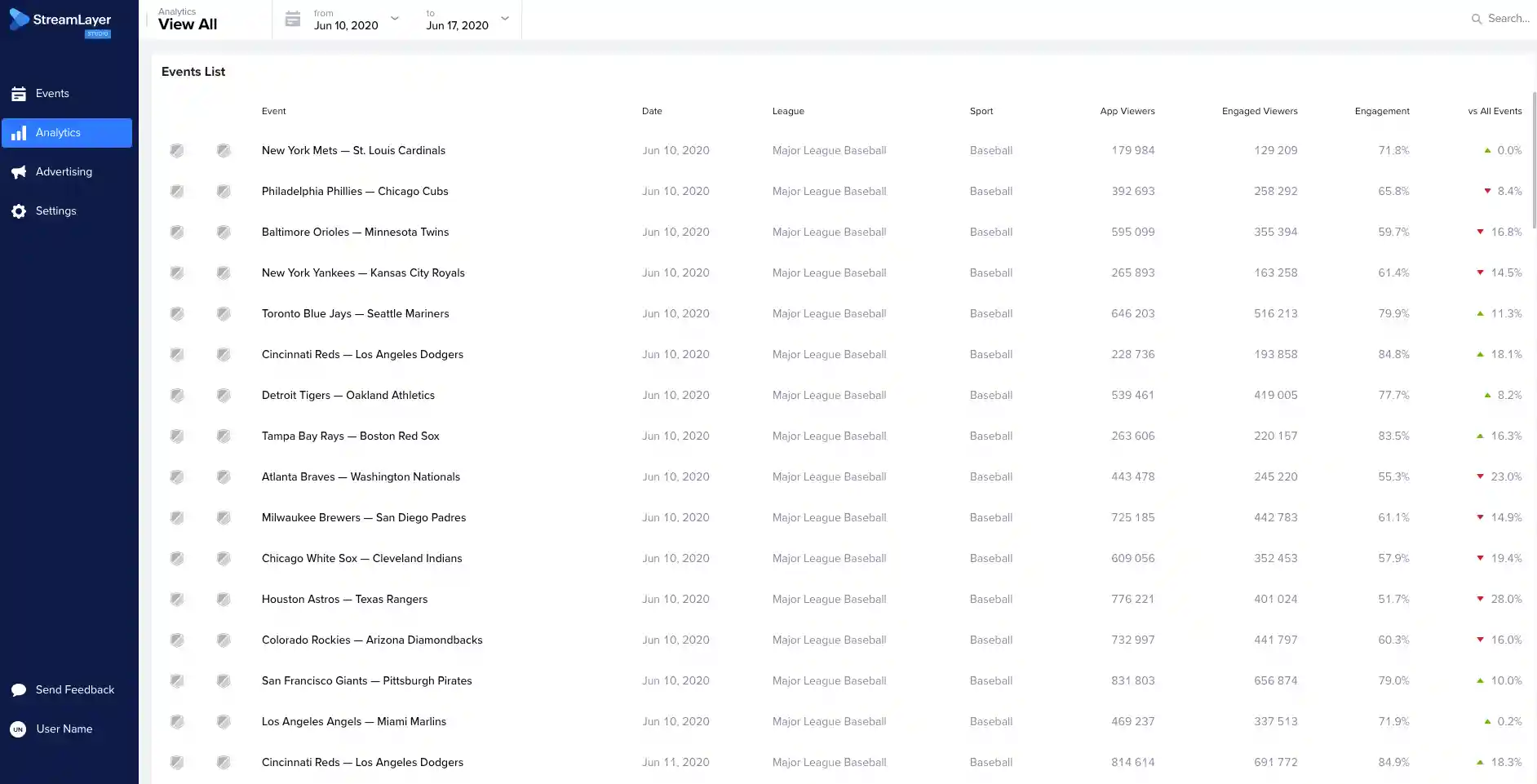The height and width of the screenshot is (784, 1537).
Task: Click first team logo in Phillies–Cubs row
Action: click(x=177, y=192)
